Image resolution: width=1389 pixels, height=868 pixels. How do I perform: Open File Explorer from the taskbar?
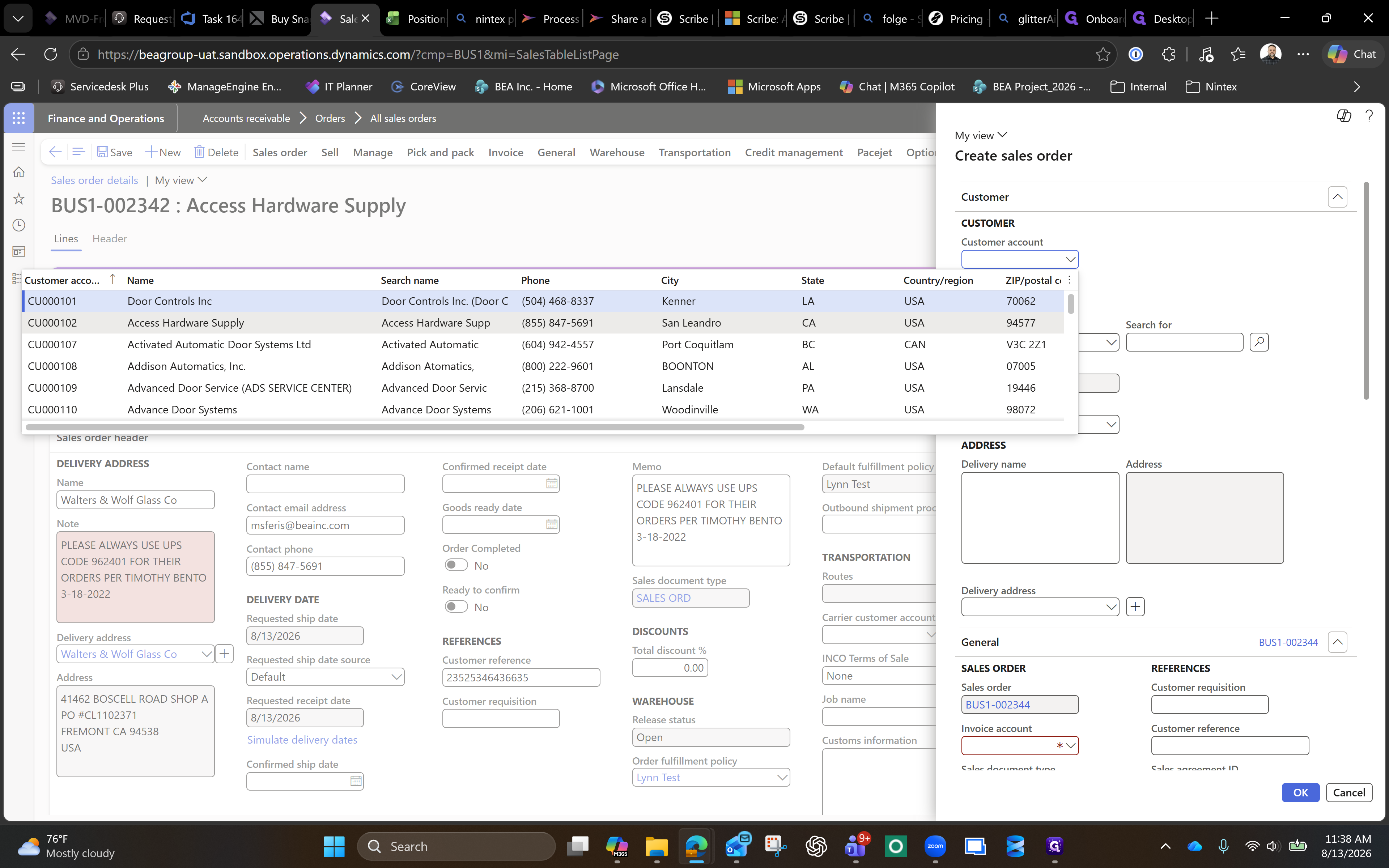tap(656, 847)
